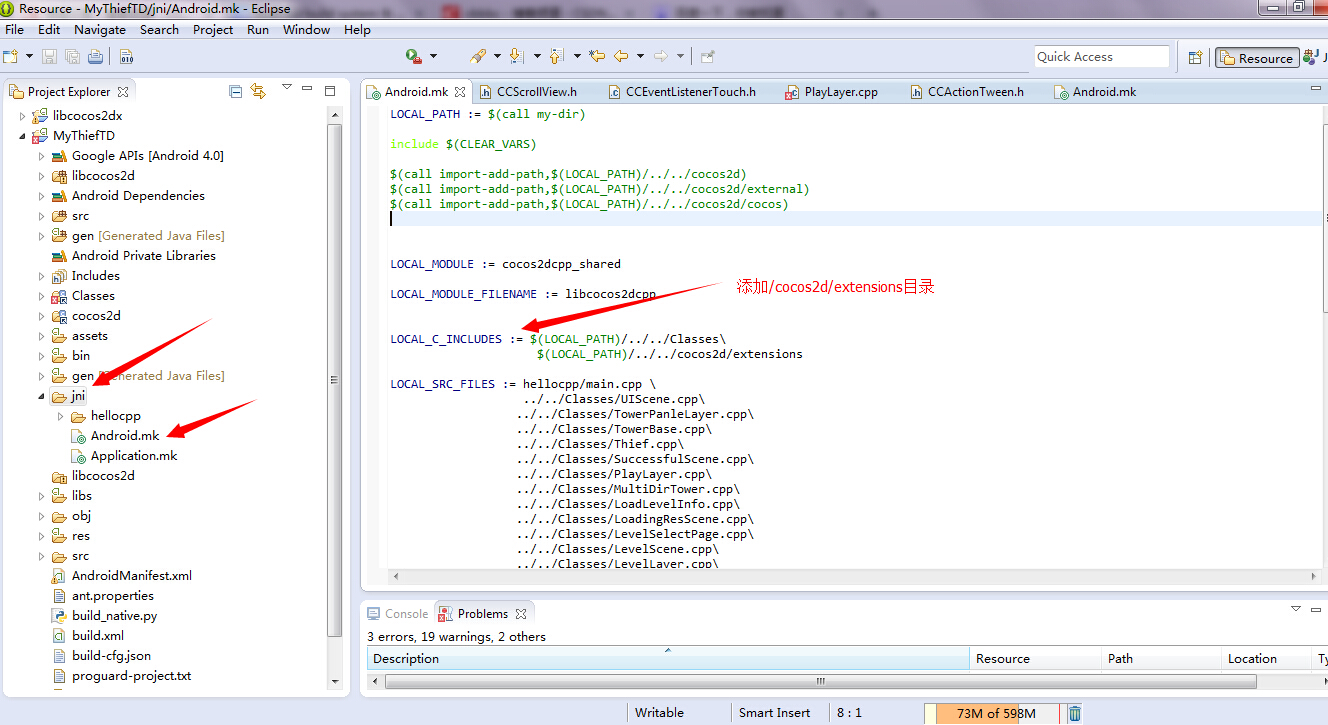Click the Save icon in the toolbar
Viewport: 1328px width, 725px height.
(51, 57)
